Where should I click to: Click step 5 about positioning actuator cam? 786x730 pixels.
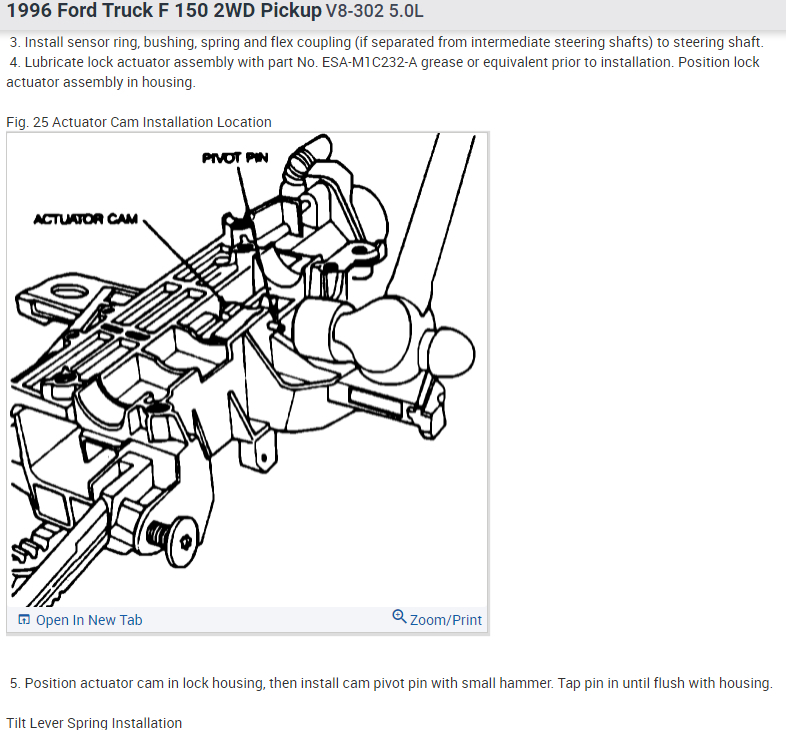click(391, 683)
